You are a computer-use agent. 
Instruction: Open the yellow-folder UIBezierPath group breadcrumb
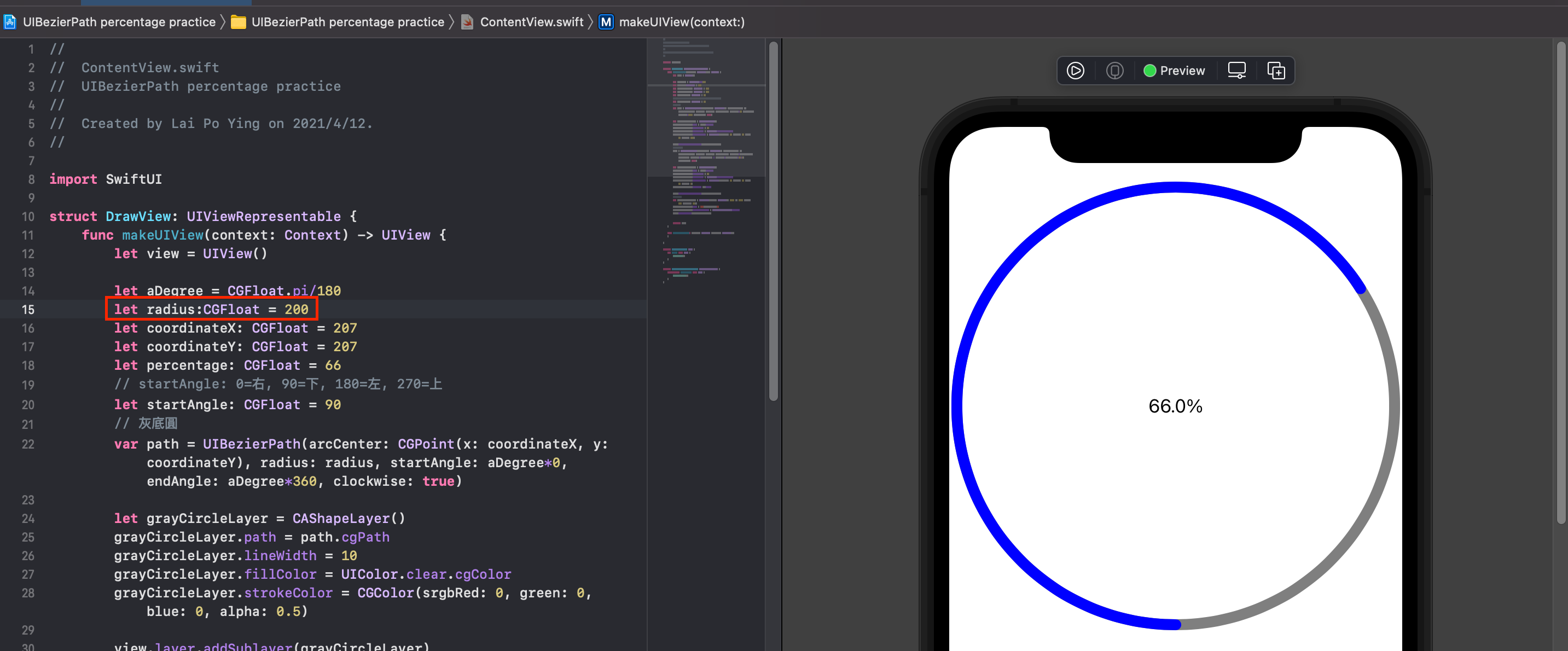347,22
